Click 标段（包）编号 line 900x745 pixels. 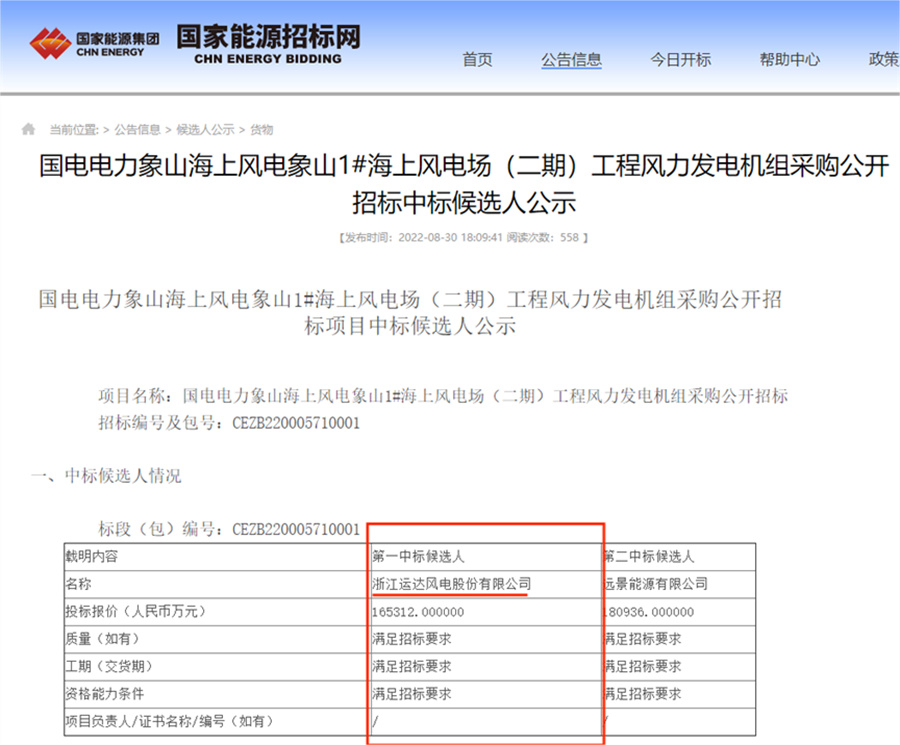(229, 529)
